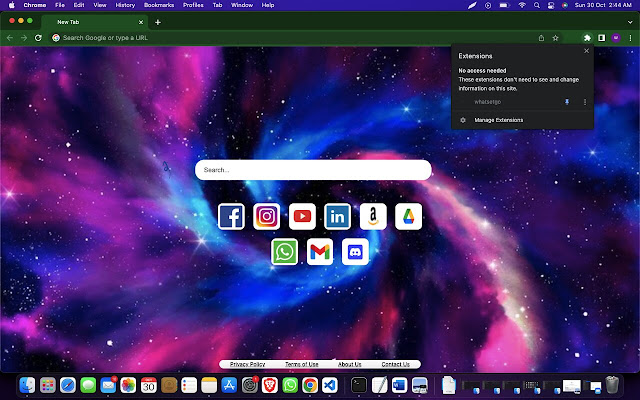Image resolution: width=640 pixels, height=400 pixels.
Task: Open the Instagram shortcut tile
Action: [267, 216]
